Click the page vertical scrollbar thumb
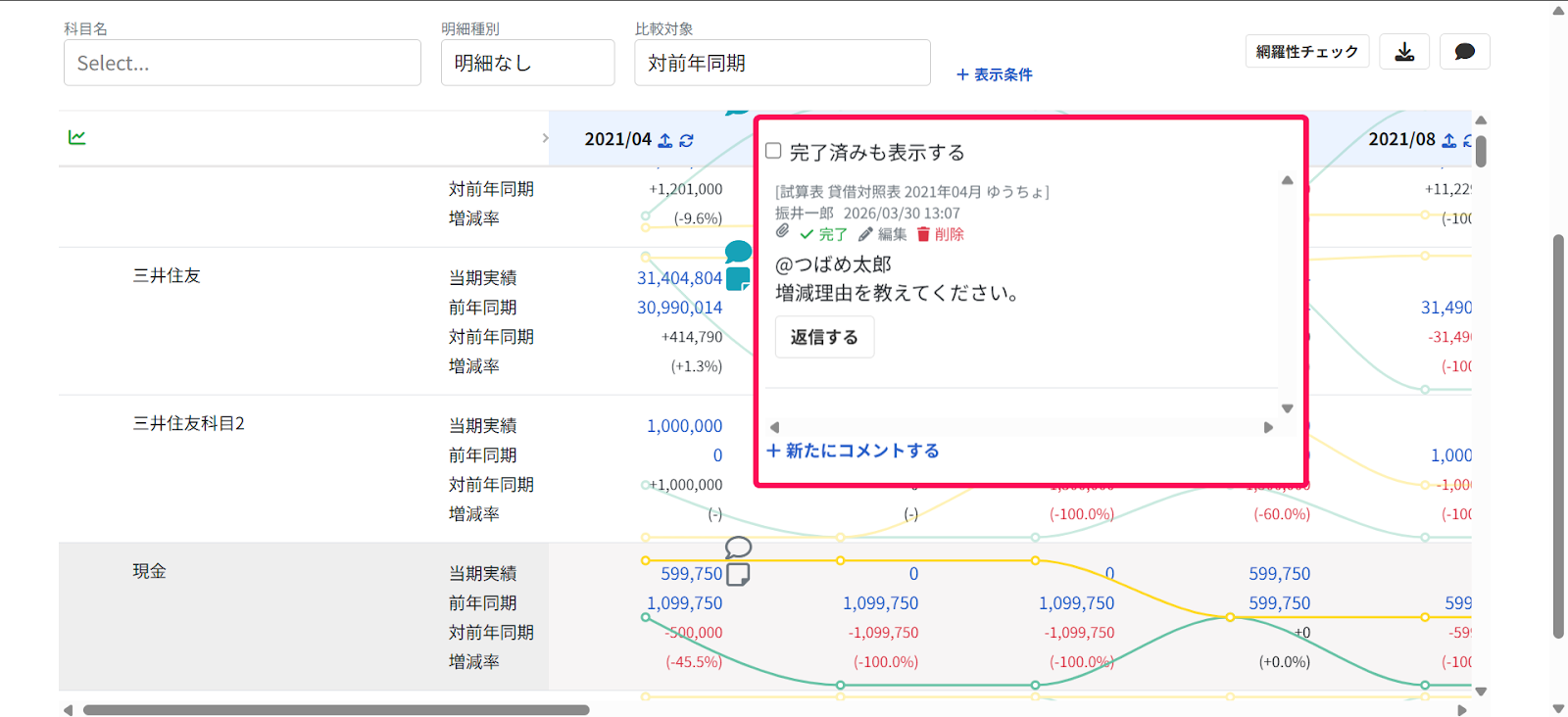The image size is (1568, 717). [1558, 436]
